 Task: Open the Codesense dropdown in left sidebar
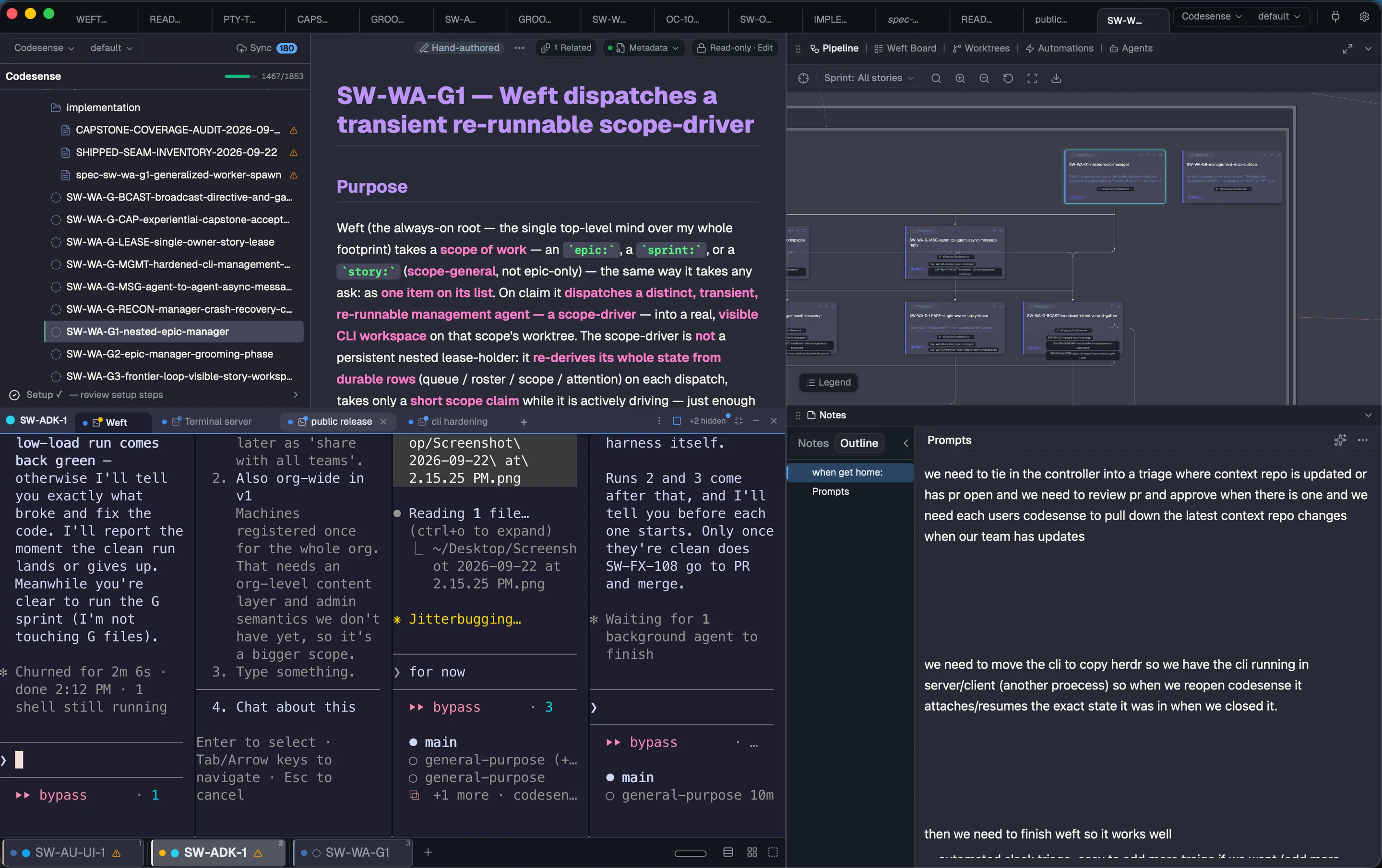pyautogui.click(x=44, y=48)
